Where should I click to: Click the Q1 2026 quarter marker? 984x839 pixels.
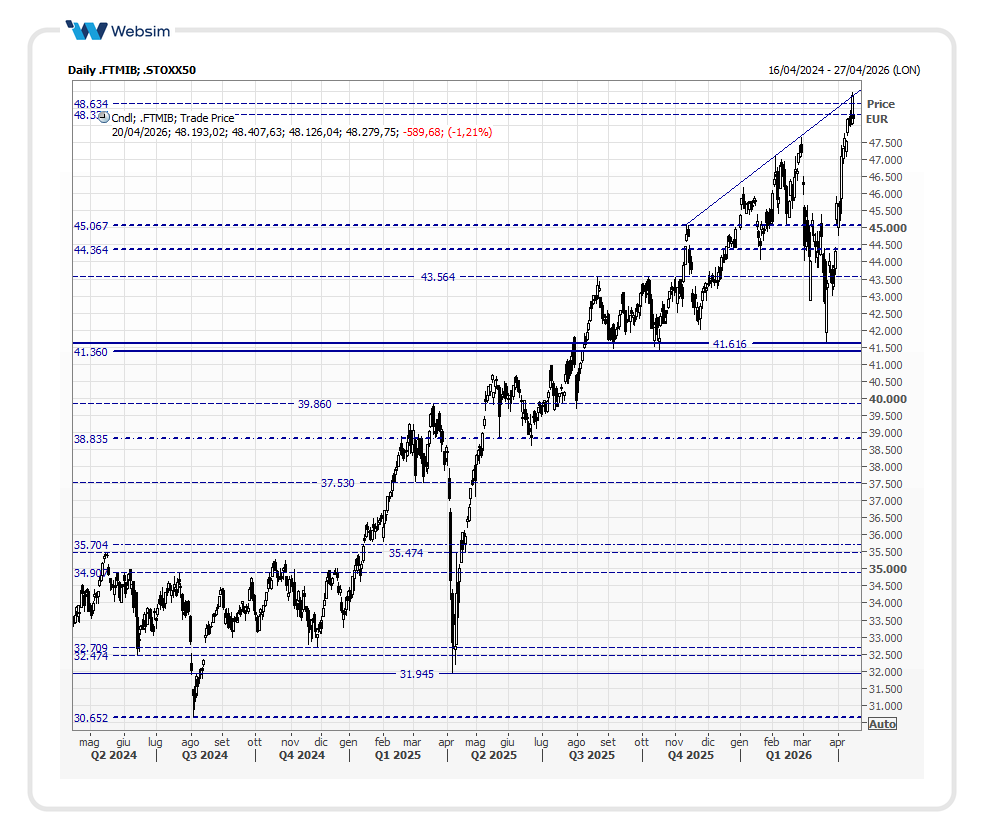(x=788, y=756)
